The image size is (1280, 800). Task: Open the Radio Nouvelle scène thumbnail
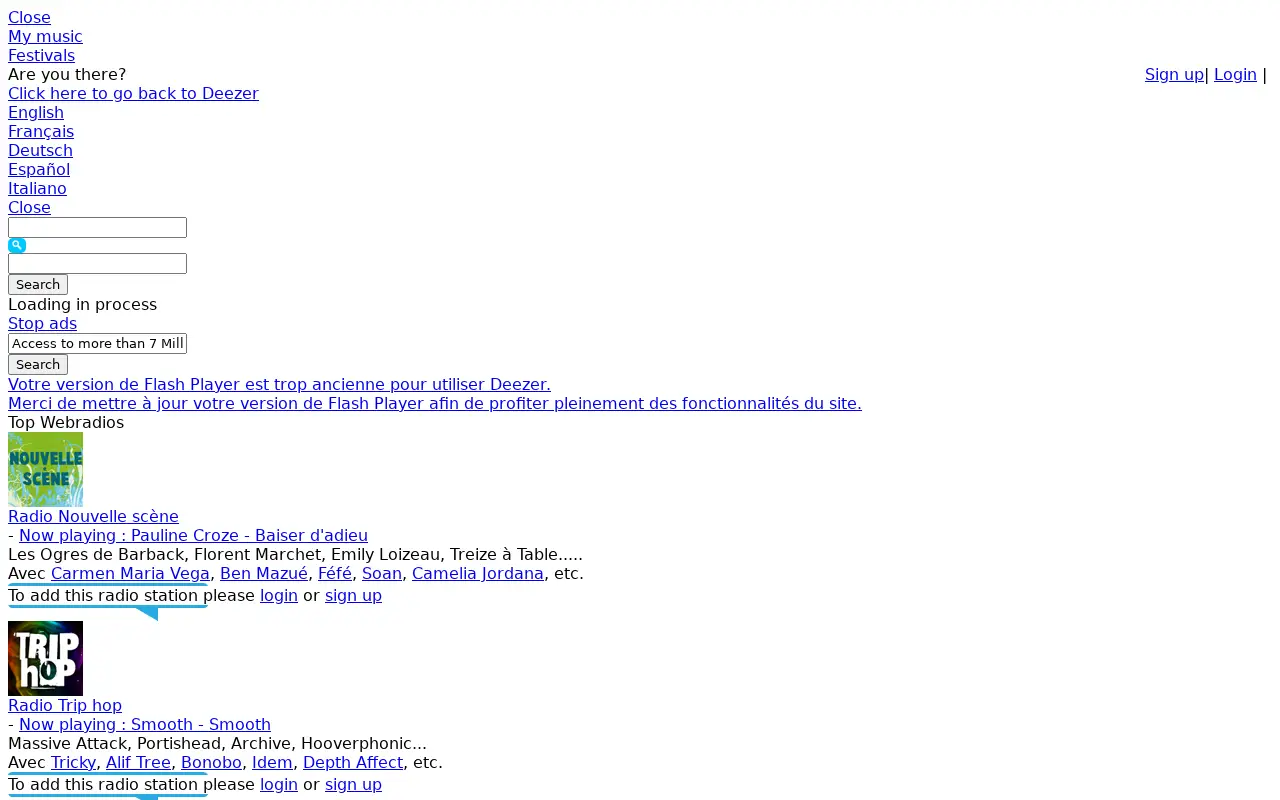pyautogui.click(x=45, y=469)
